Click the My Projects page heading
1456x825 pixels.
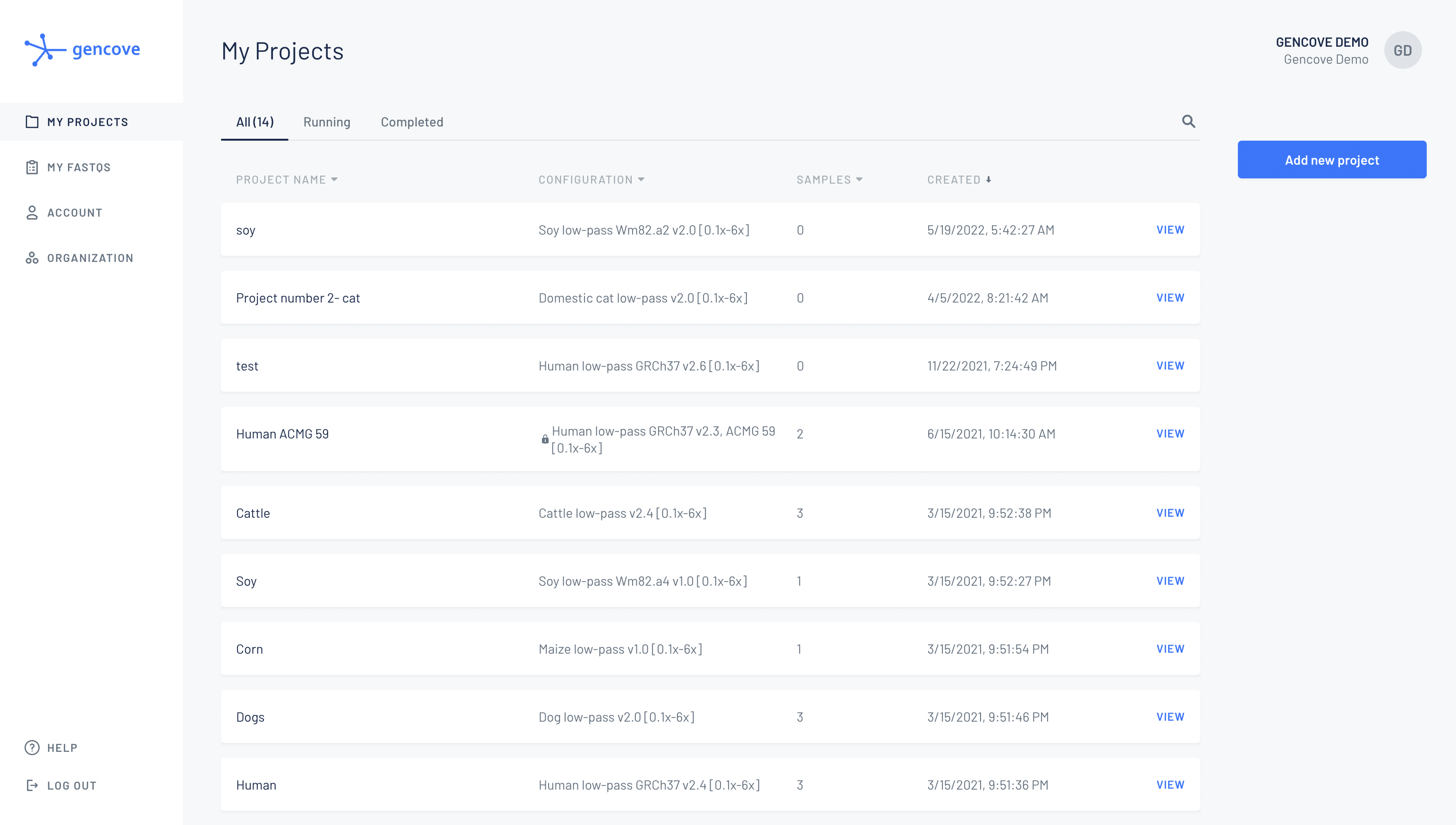[282, 51]
